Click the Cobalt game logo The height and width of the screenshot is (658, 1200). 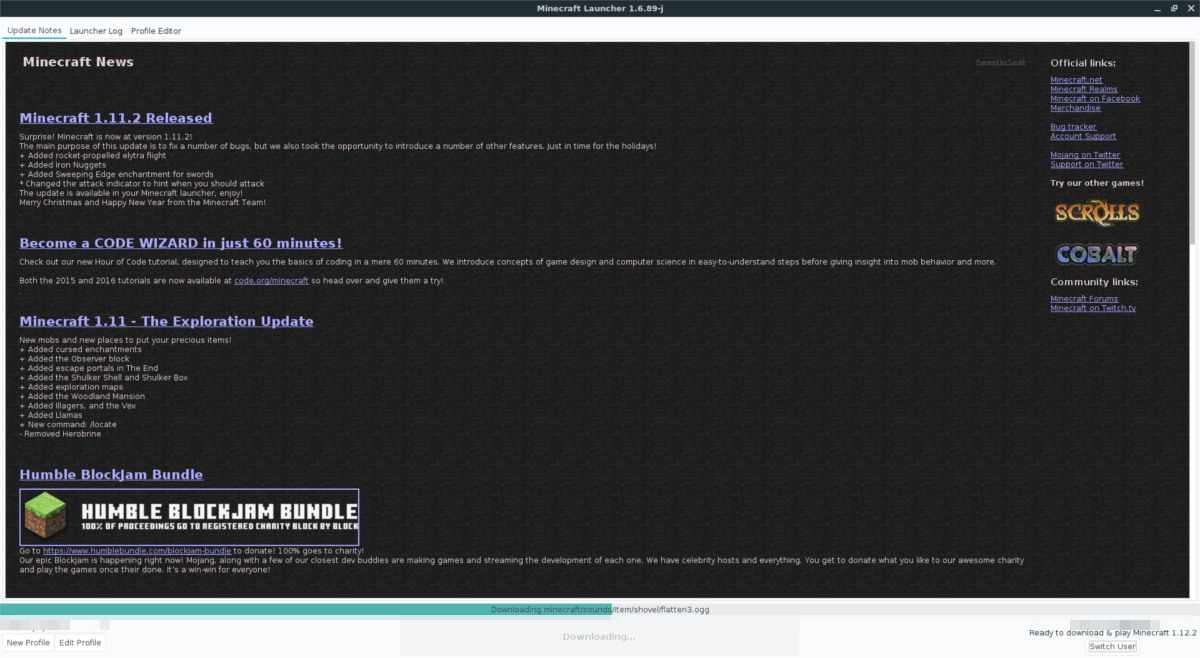[1096, 254]
